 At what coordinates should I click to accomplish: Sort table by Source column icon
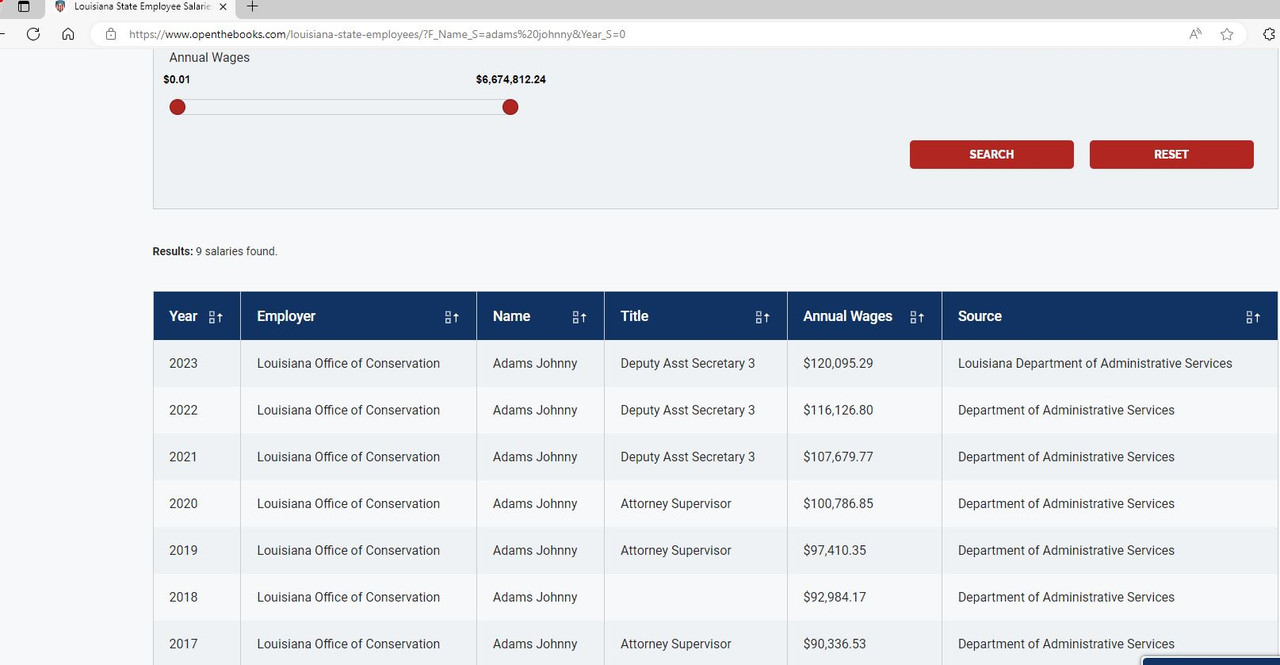1253,317
